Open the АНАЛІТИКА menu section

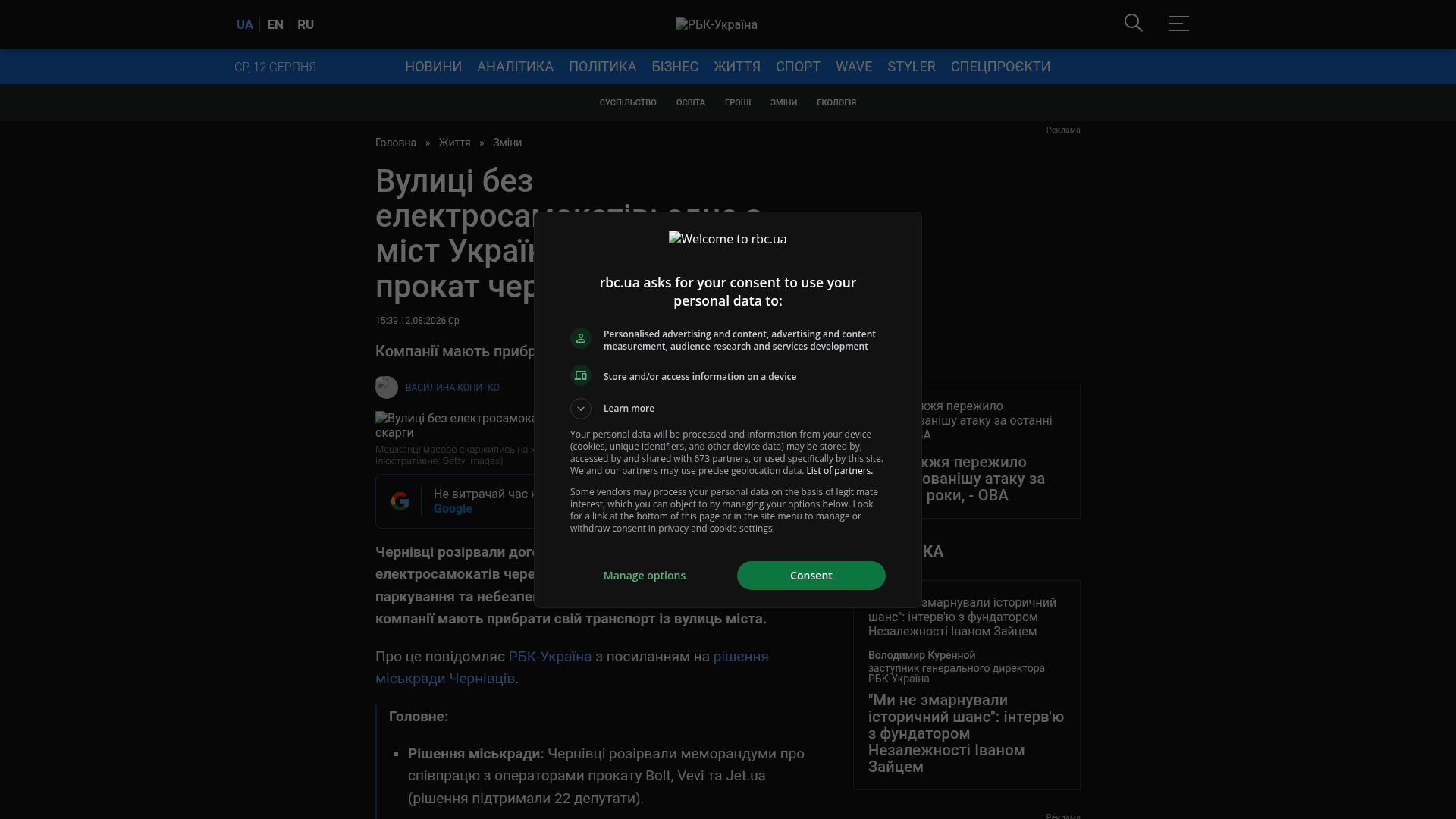pos(515,67)
